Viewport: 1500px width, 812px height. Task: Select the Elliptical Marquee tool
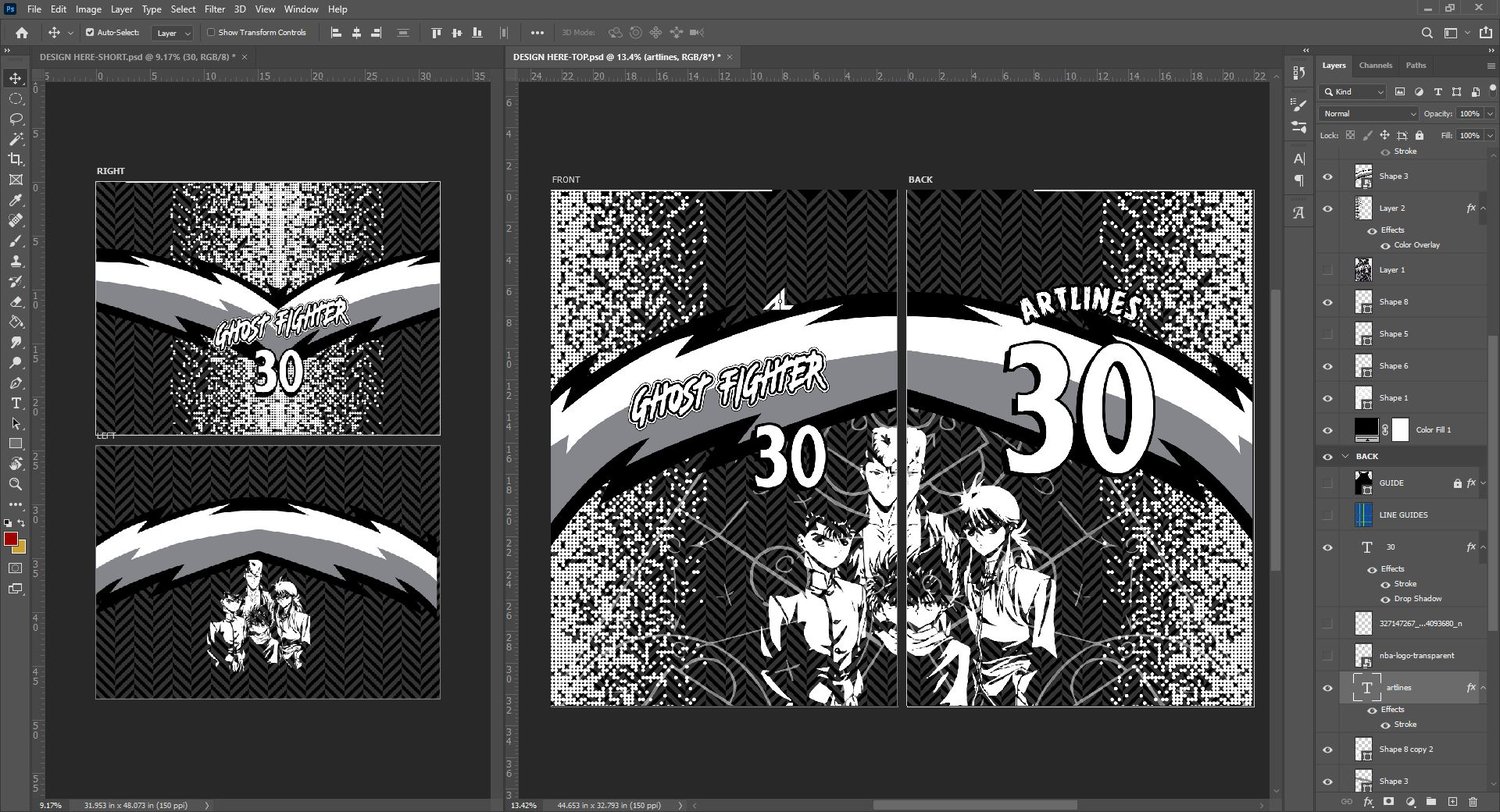(x=15, y=98)
